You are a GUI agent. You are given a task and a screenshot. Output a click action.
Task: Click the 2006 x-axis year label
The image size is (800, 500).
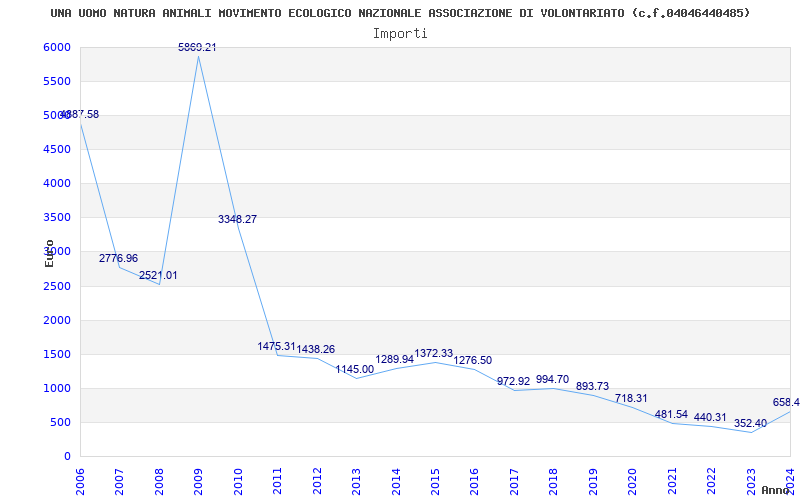pos(80,482)
